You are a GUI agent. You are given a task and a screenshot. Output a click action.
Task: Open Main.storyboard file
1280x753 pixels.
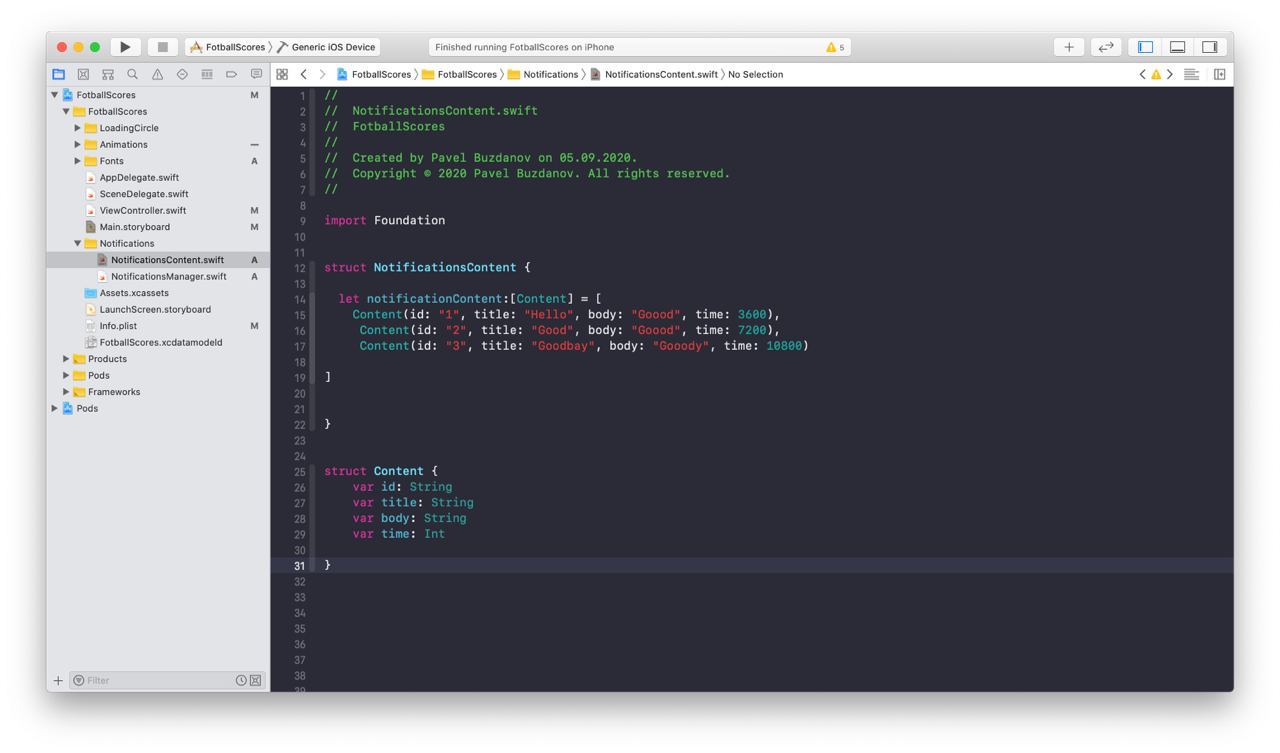click(x=135, y=227)
